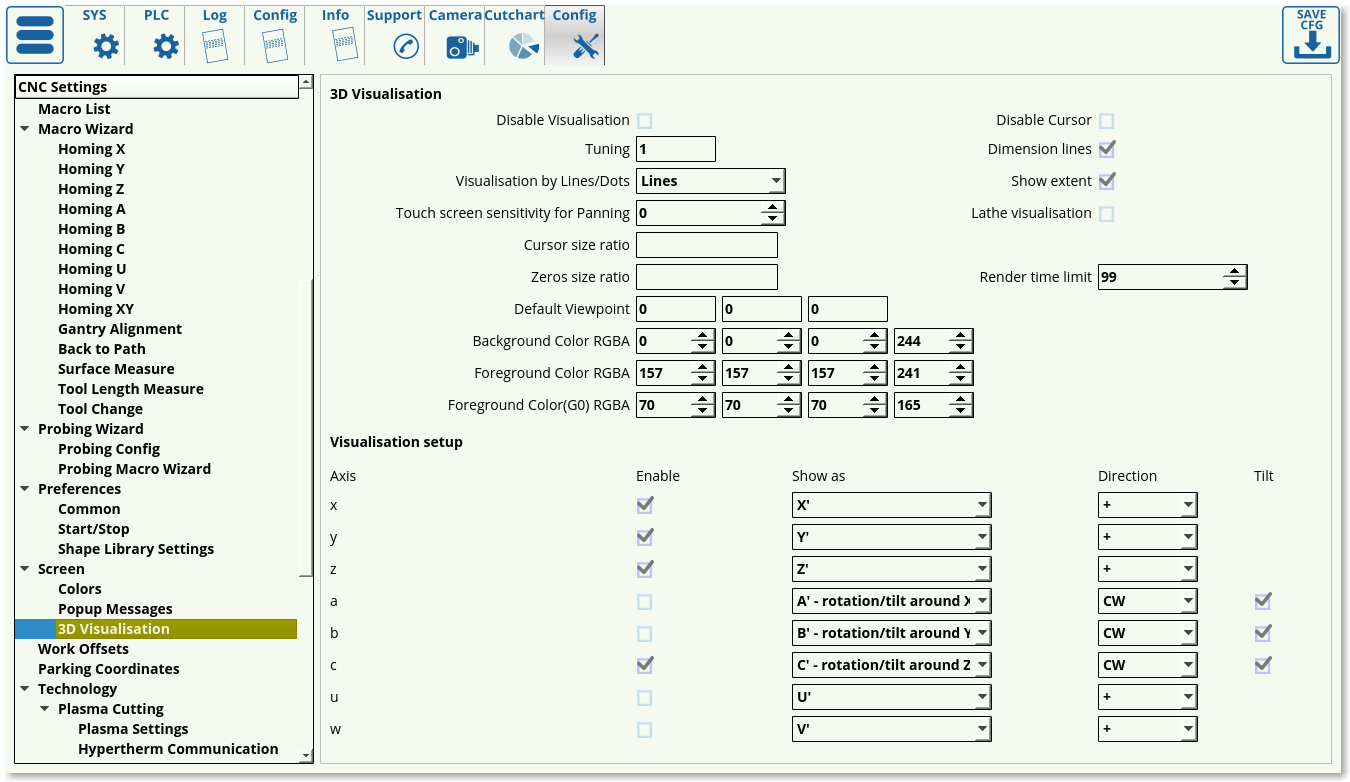The width and height of the screenshot is (1350, 782).
Task: Open the Log viewer icon
Action: pos(215,45)
